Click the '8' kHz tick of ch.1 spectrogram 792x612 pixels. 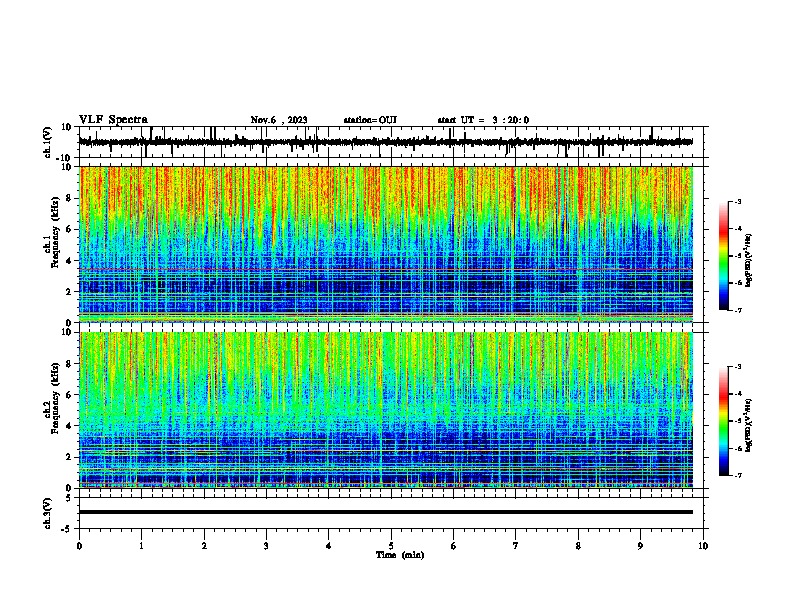tap(70, 198)
